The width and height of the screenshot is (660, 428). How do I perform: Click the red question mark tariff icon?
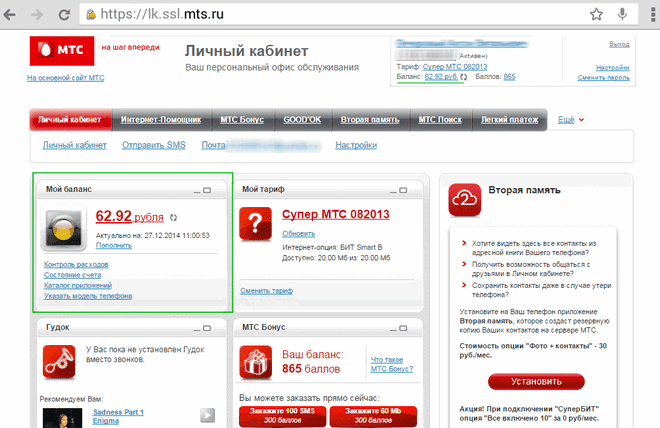click(261, 228)
